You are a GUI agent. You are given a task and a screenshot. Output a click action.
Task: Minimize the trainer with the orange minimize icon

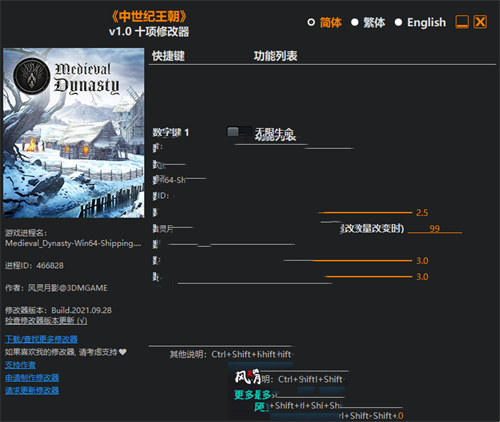click(x=462, y=22)
